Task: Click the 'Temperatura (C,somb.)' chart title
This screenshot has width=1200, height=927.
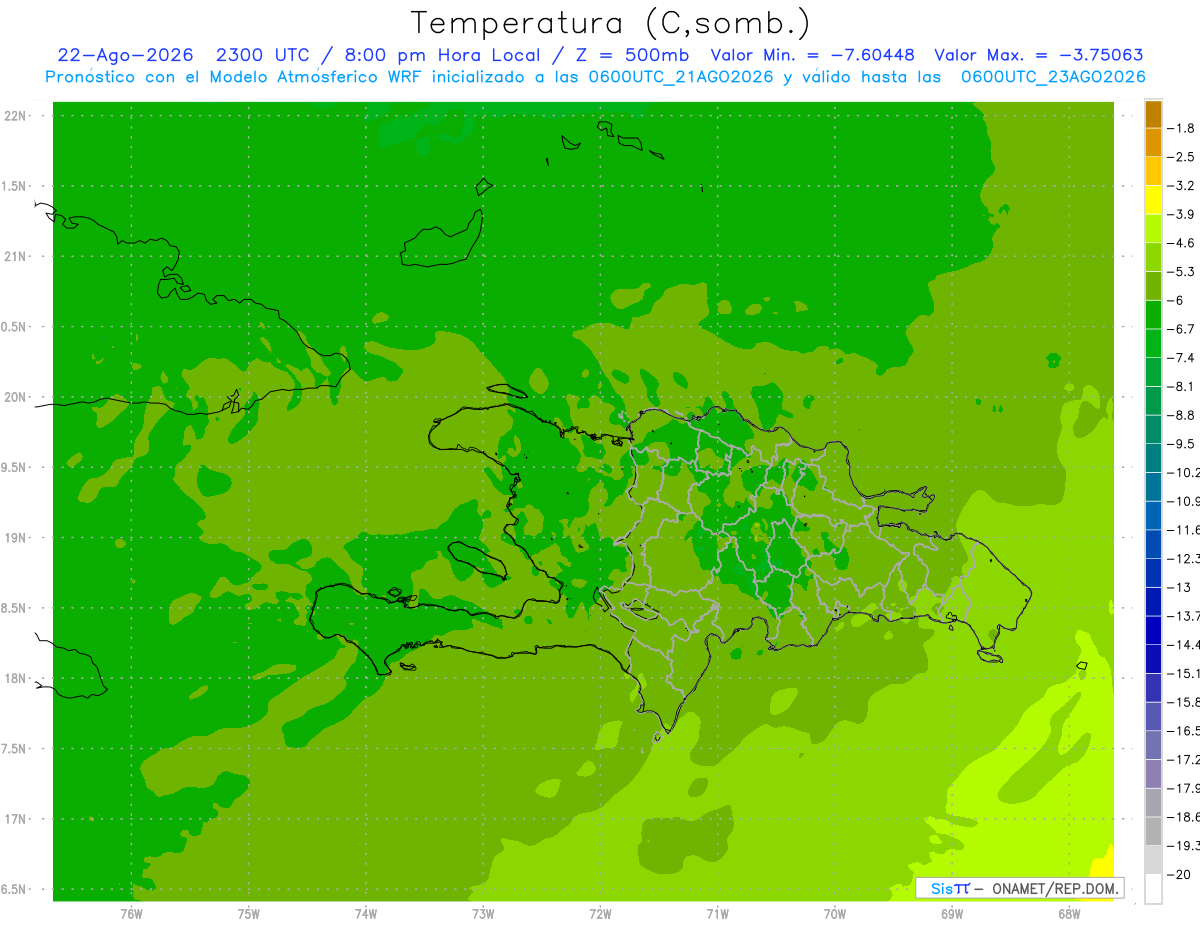Action: pos(611,23)
